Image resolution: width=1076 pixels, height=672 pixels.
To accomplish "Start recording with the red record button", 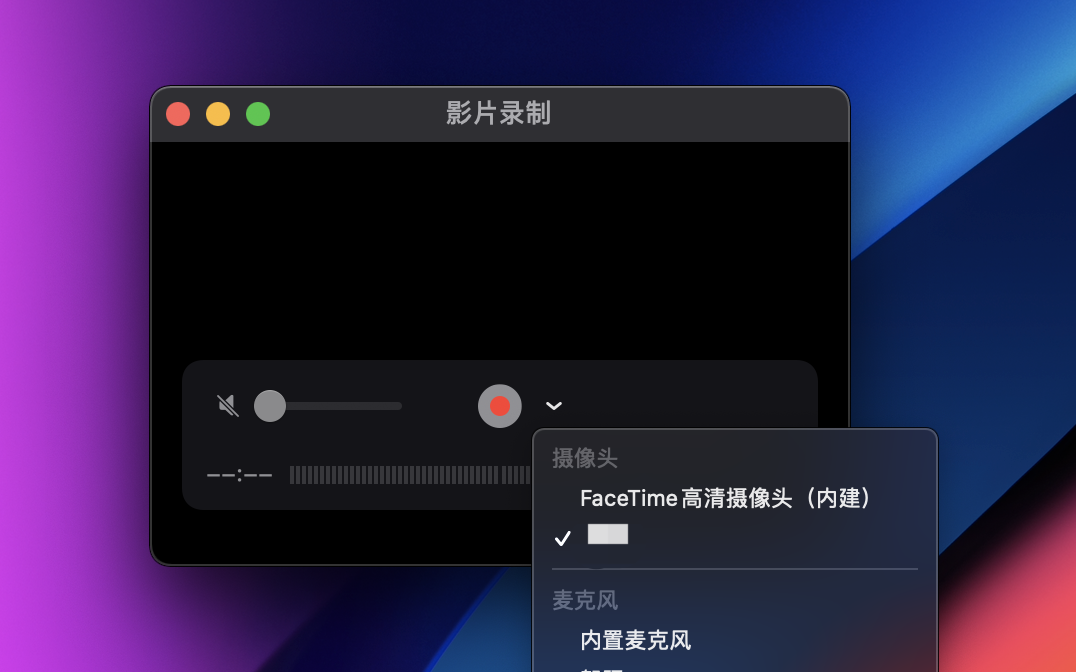I will click(500, 406).
